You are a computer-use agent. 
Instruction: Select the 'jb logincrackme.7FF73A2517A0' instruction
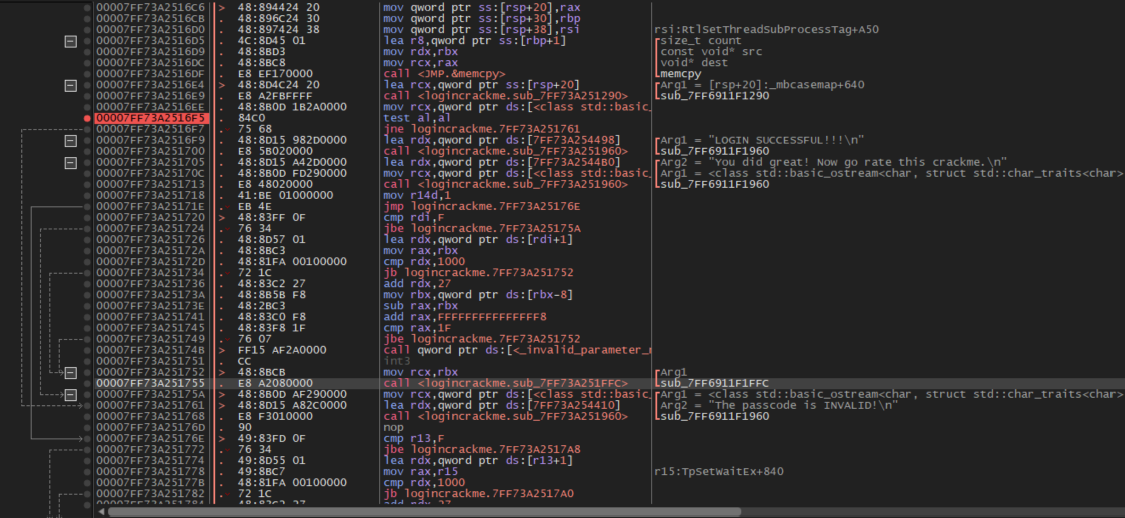pos(478,494)
